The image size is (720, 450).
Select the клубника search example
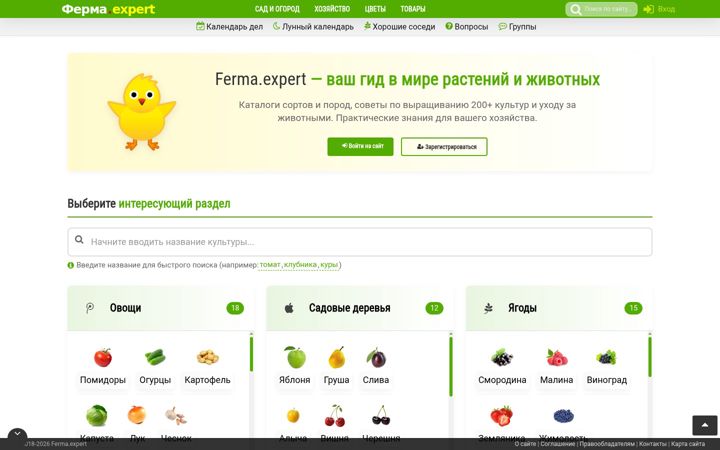point(300,265)
